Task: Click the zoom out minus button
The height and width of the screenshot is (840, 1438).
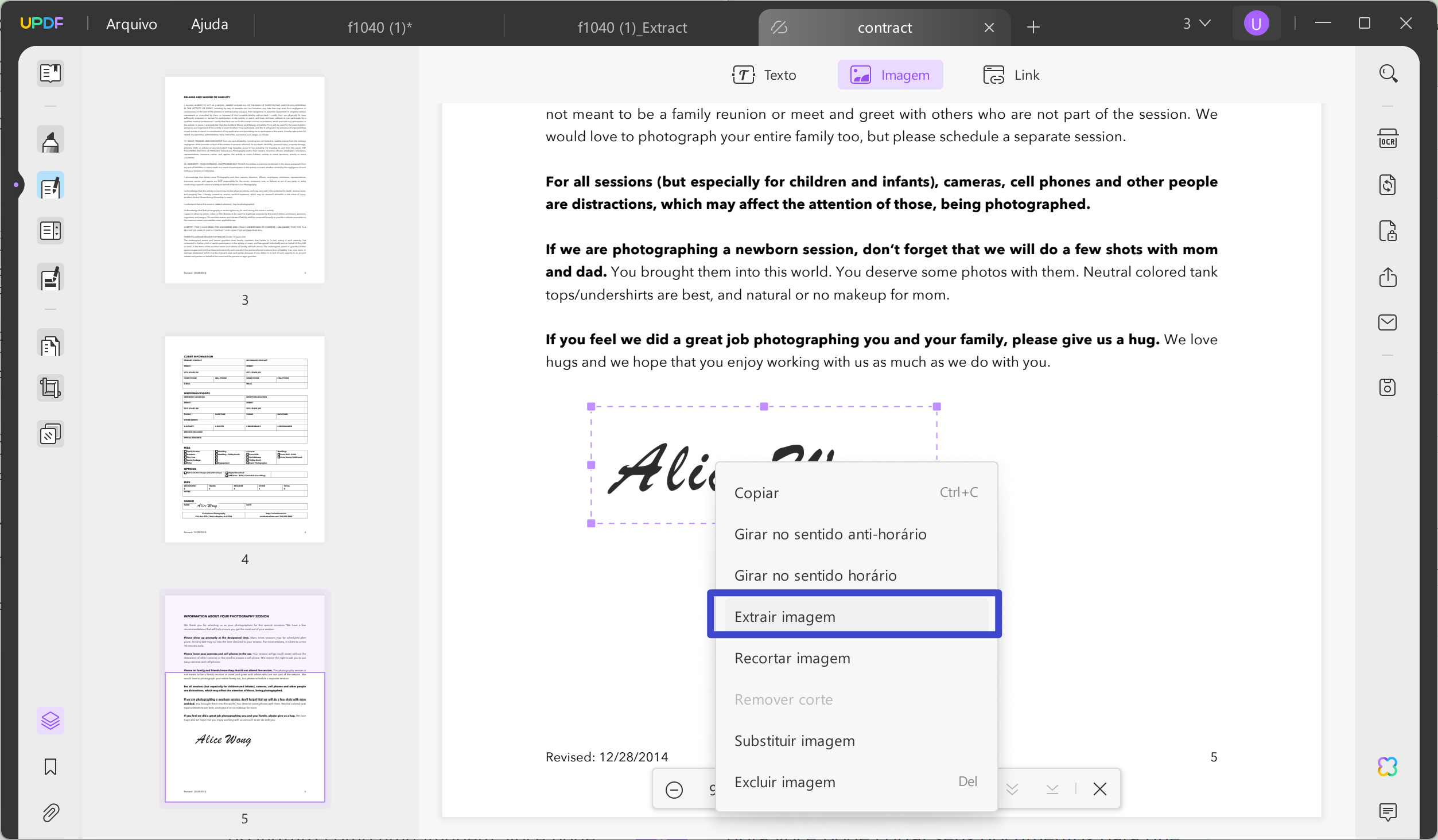Action: [674, 790]
